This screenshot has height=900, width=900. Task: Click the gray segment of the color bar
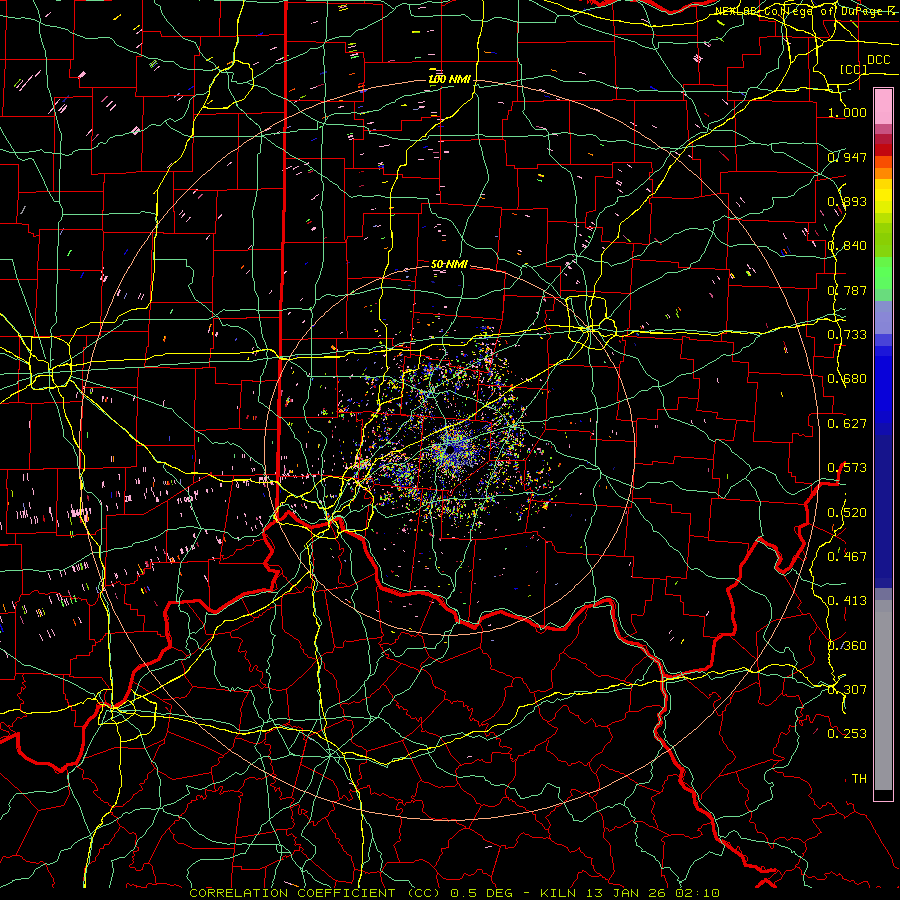[x=883, y=695]
